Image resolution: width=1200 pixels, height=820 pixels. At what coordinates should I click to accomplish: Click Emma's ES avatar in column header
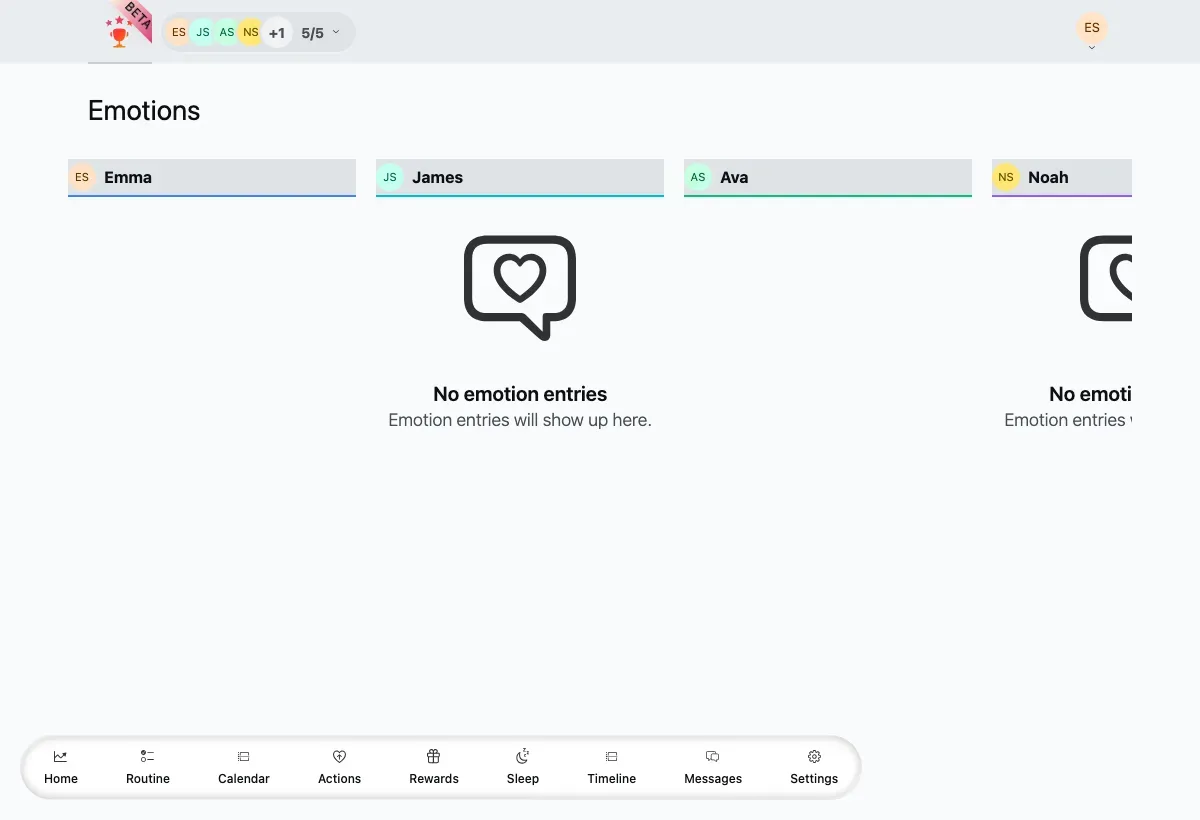[82, 177]
